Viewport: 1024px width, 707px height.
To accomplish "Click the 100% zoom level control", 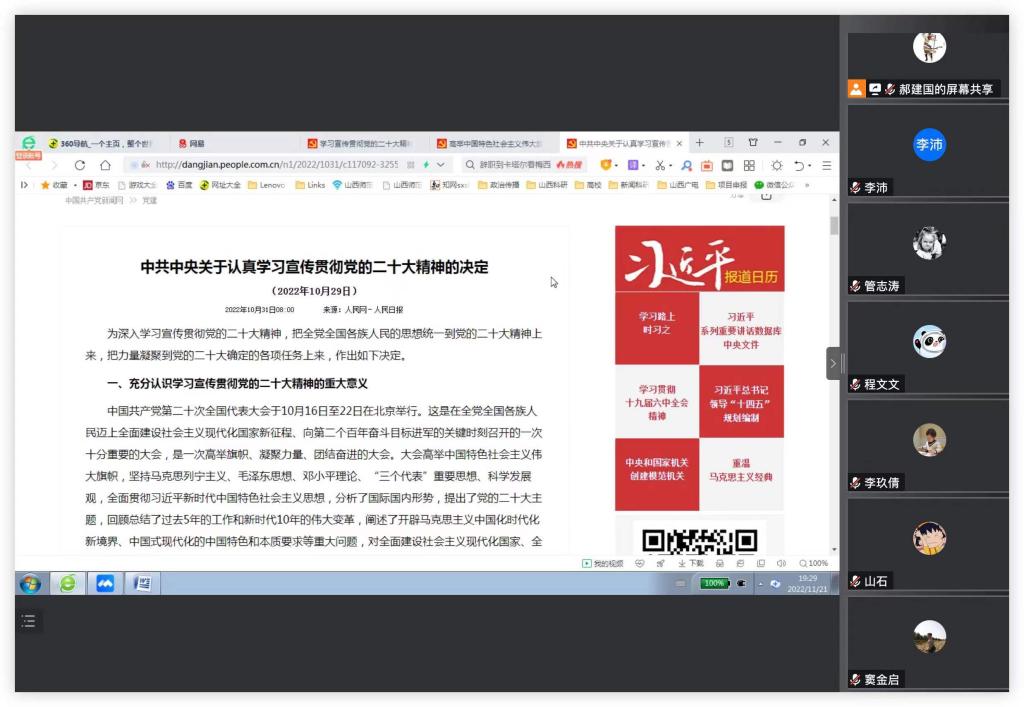I will (814, 564).
